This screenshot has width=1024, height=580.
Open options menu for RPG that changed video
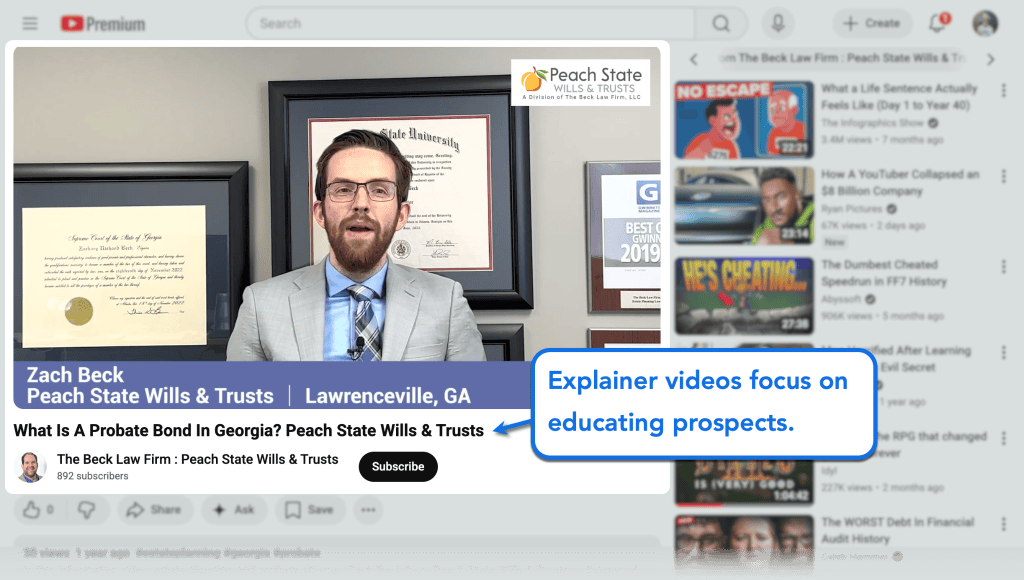[1004, 438]
